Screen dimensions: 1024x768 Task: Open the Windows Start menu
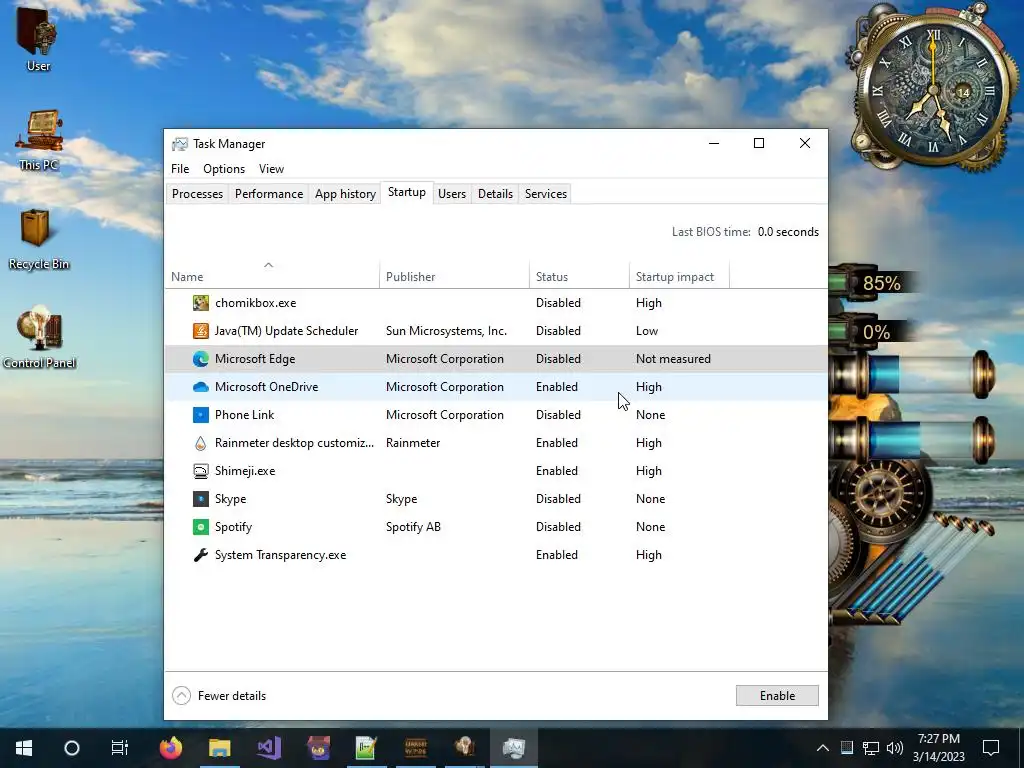click(24, 748)
